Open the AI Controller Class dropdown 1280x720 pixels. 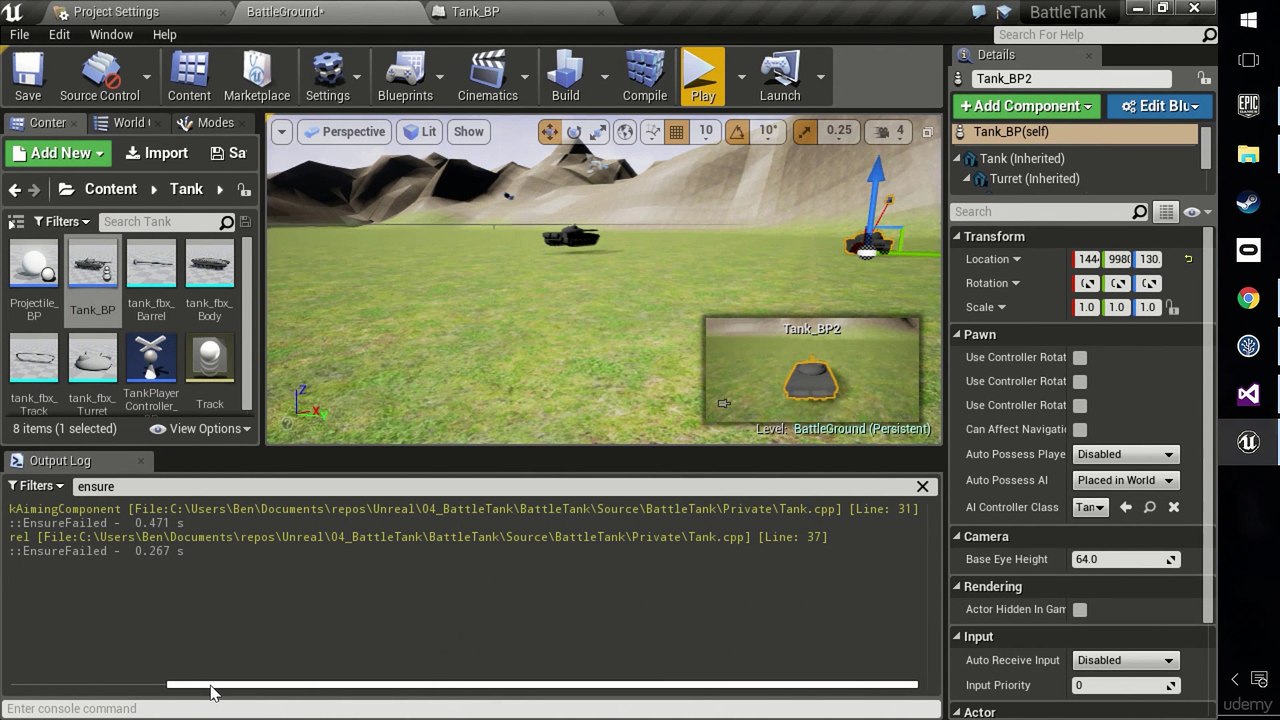point(1090,508)
